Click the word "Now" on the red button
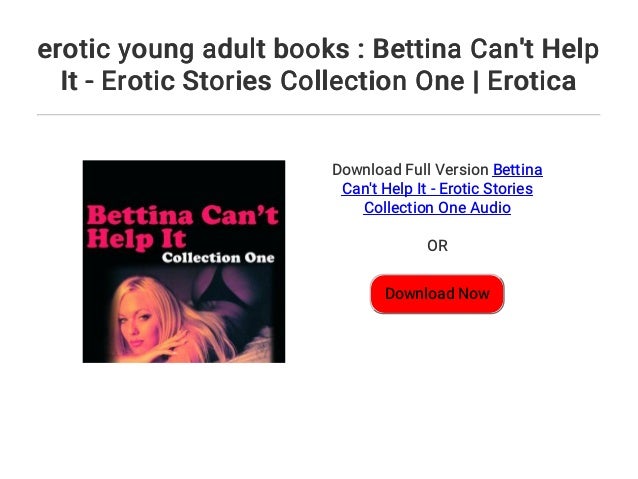638x479 pixels. click(x=474, y=293)
